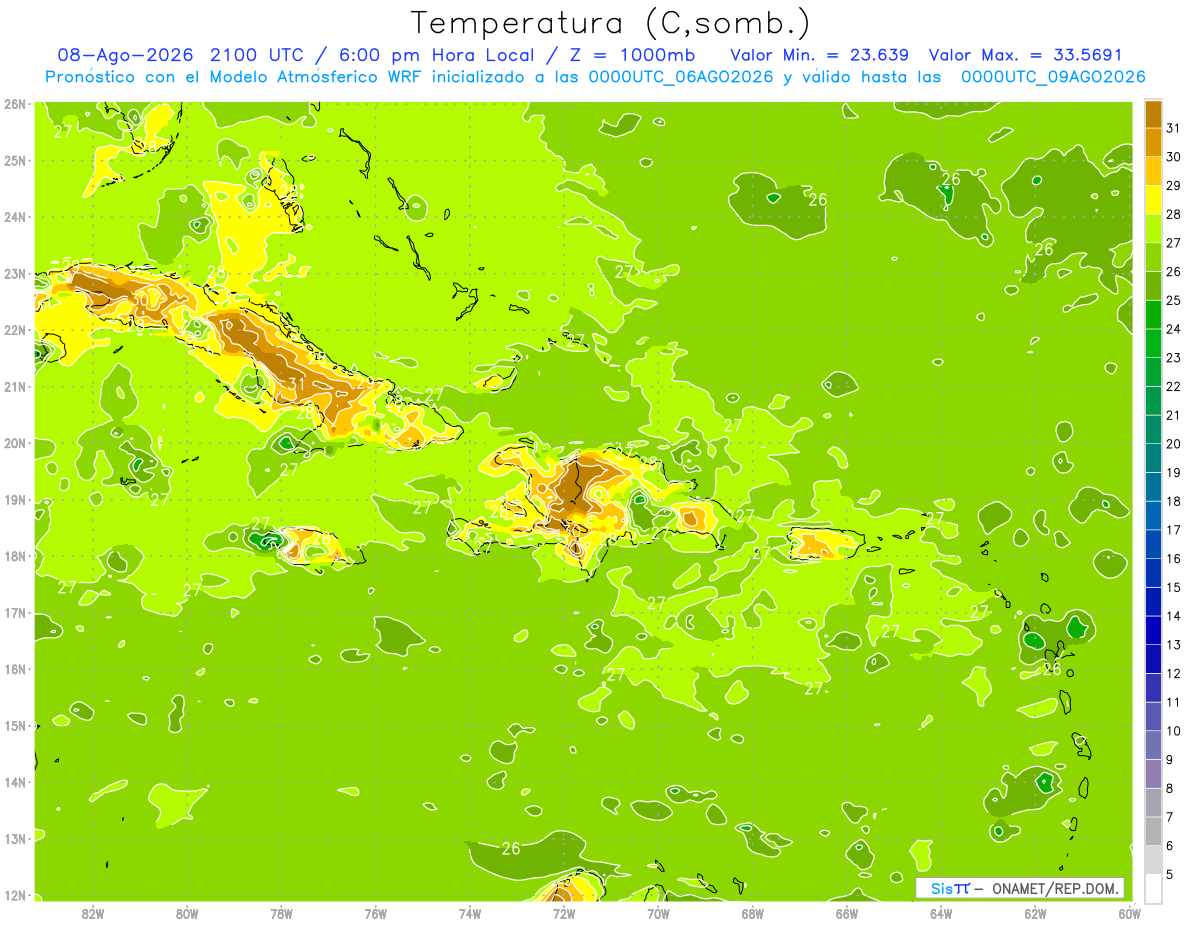Click the 26N latitude axis label

point(15,104)
